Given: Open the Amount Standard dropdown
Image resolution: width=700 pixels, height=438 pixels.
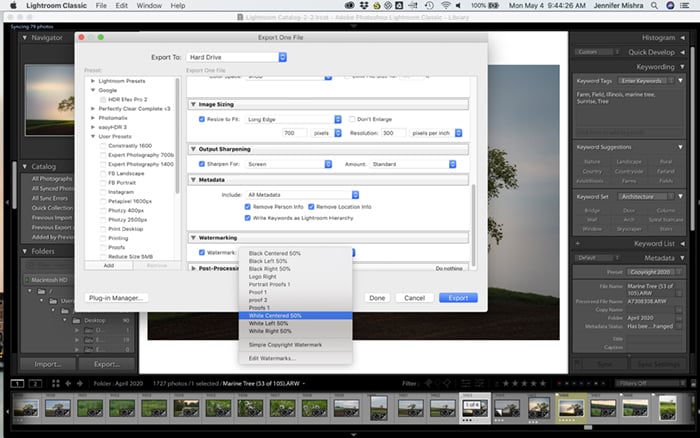Looking at the screenshot, I should tap(413, 164).
